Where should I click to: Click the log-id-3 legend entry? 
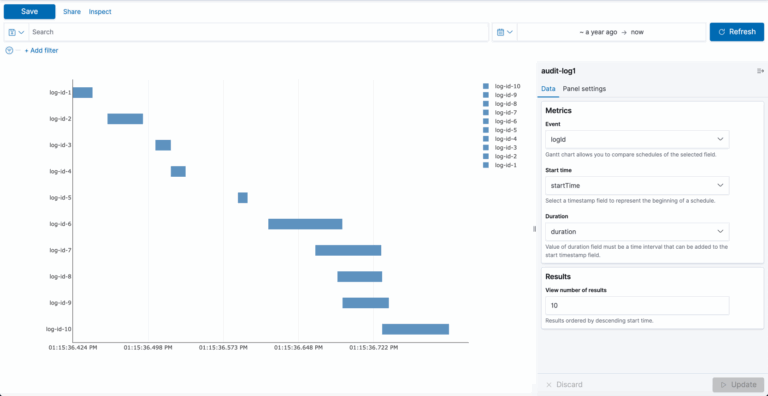point(500,148)
